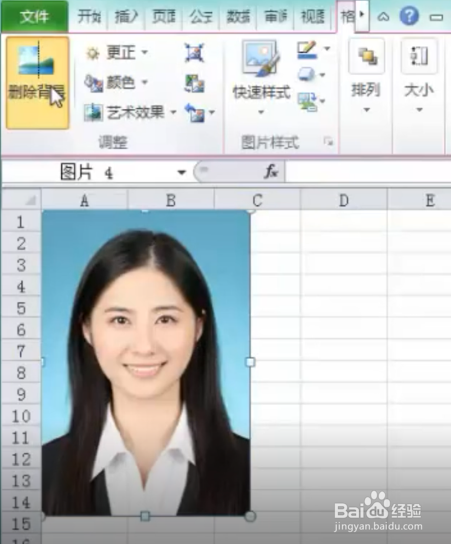Switch to the Home (开始) tab
The image size is (451, 544).
tap(89, 17)
